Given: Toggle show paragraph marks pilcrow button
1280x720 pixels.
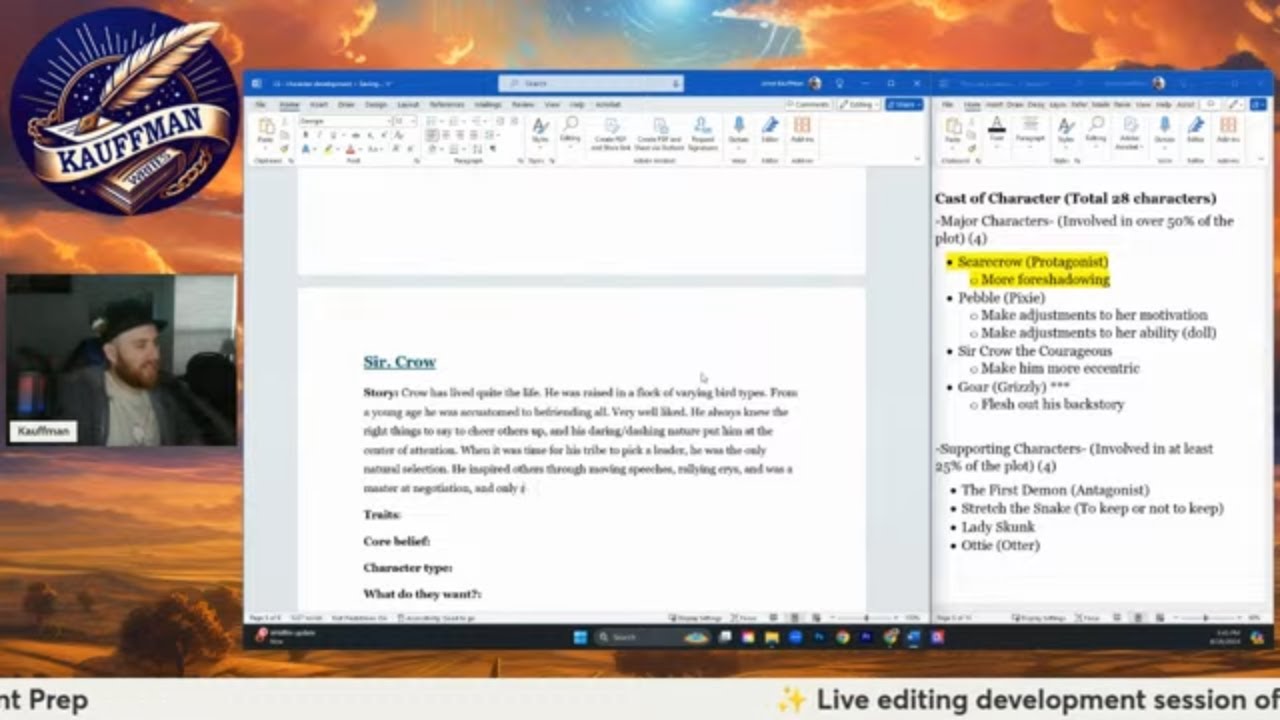Looking at the screenshot, I should pyautogui.click(x=493, y=149).
